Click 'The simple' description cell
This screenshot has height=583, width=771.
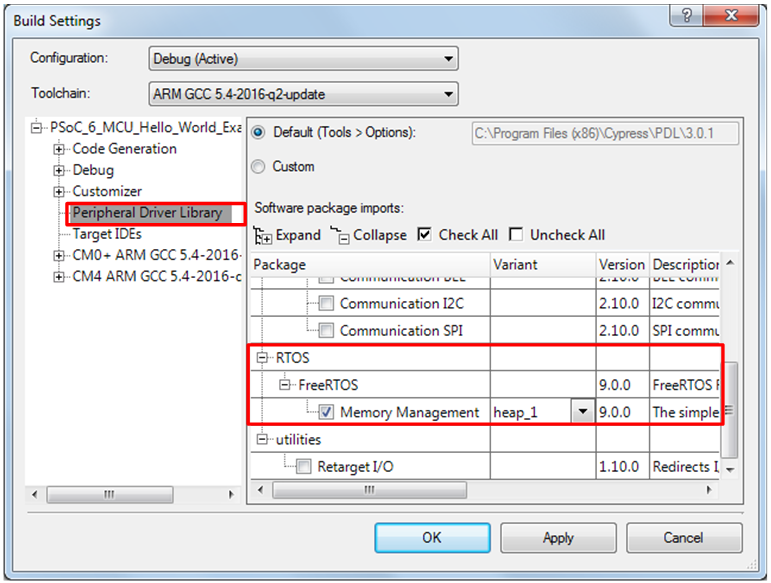point(685,412)
